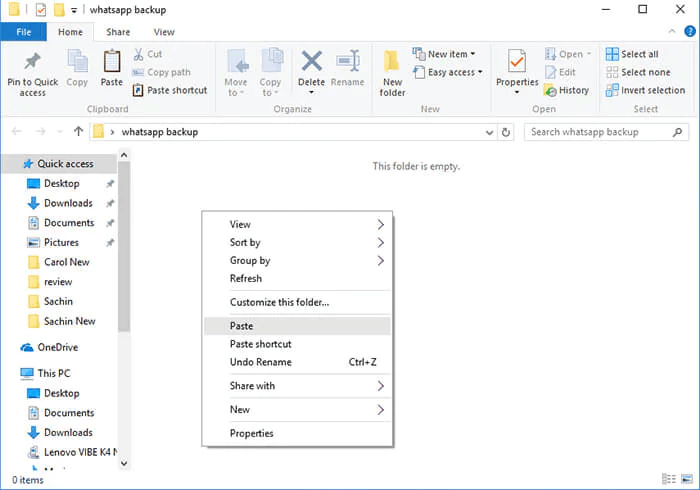This screenshot has height=490, width=700.
Task: Create a New folder from ribbon
Action: click(x=392, y=74)
